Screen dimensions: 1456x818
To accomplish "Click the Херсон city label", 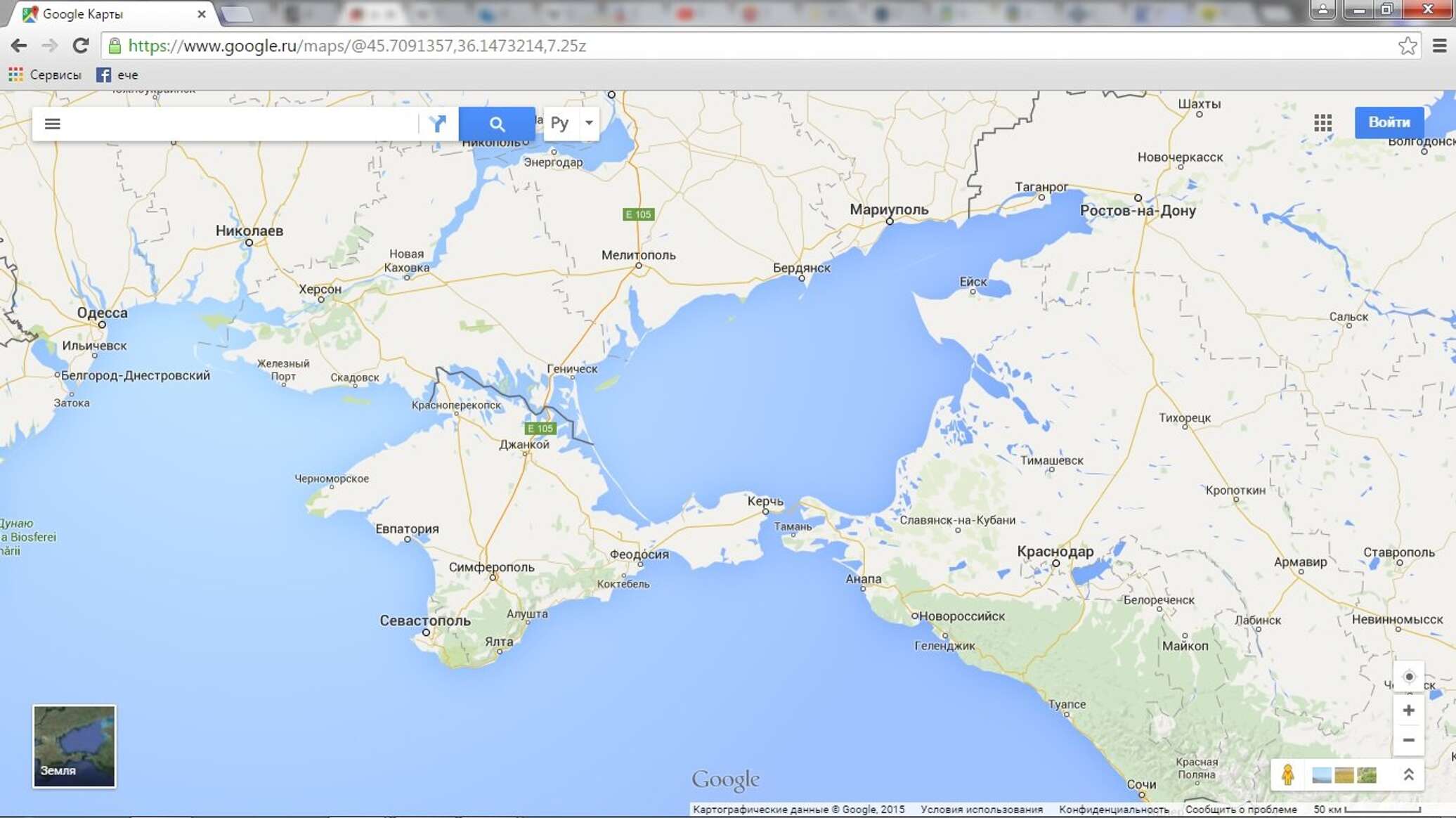I will click(320, 289).
